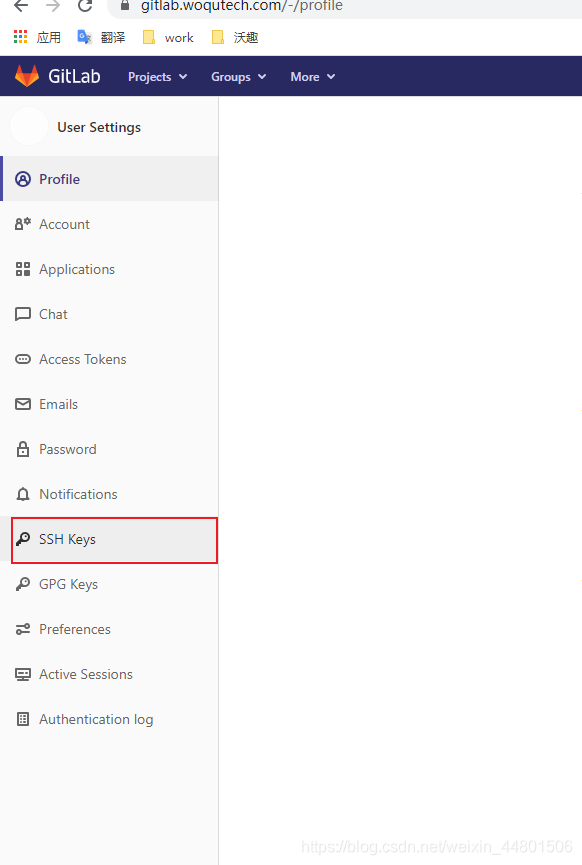Open the Account settings page
The width and height of the screenshot is (582, 865).
point(110,224)
